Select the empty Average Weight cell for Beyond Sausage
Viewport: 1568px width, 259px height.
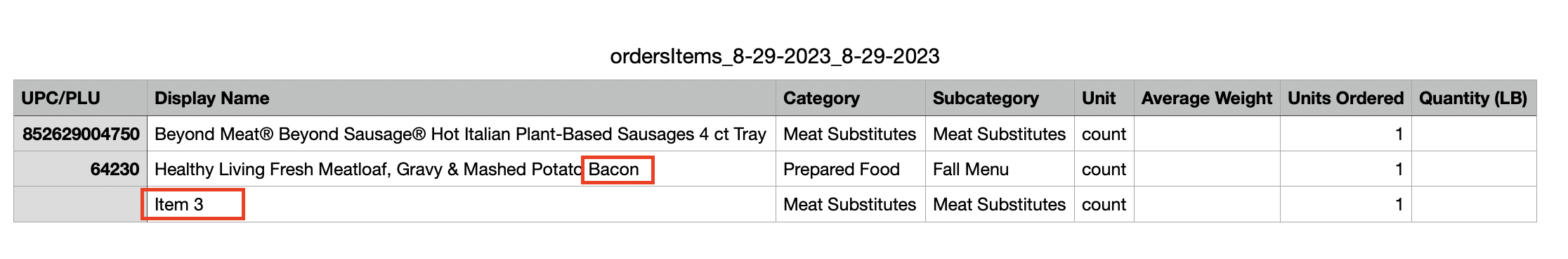(x=1207, y=134)
